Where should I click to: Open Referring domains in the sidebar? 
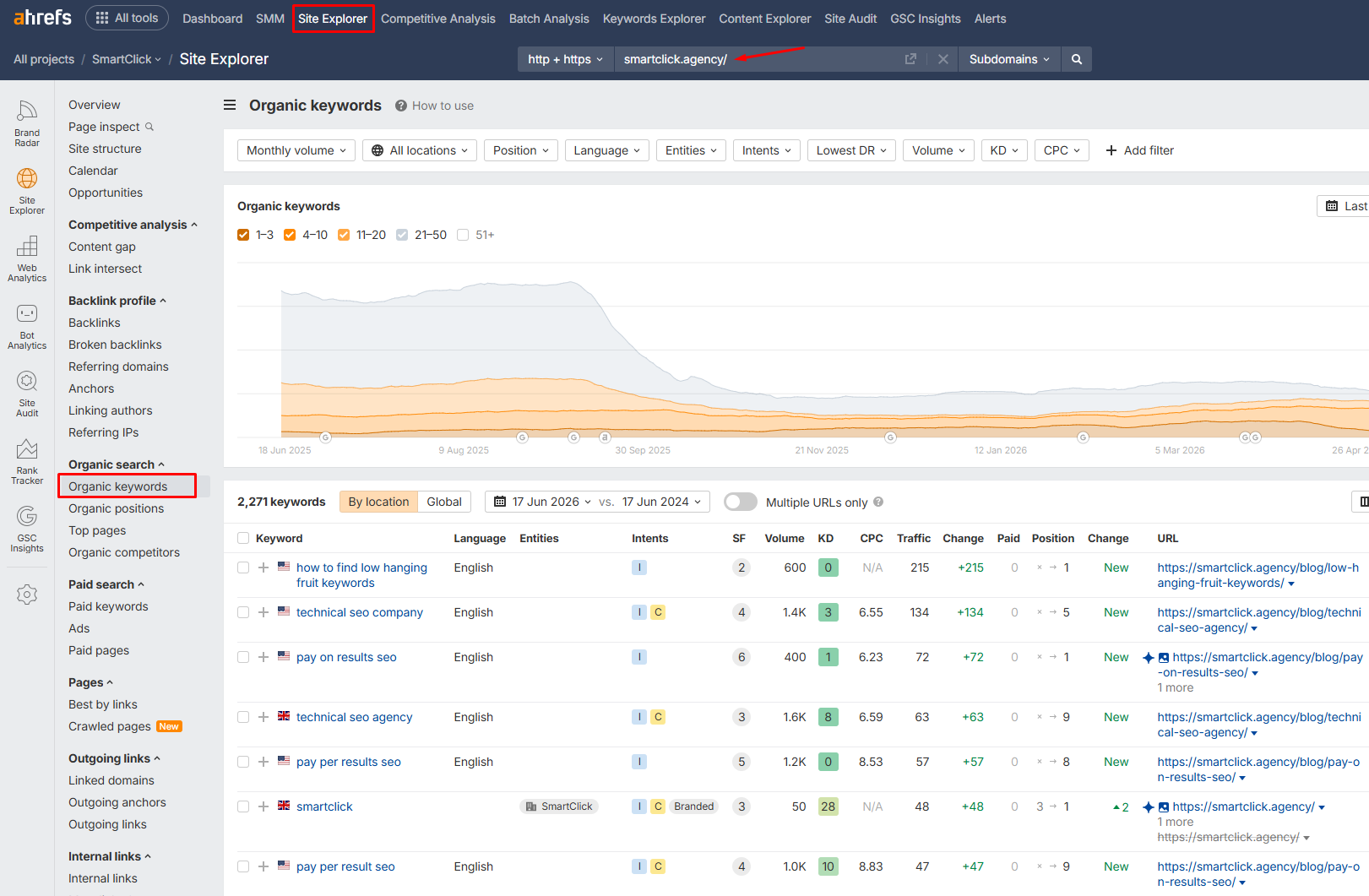click(118, 367)
